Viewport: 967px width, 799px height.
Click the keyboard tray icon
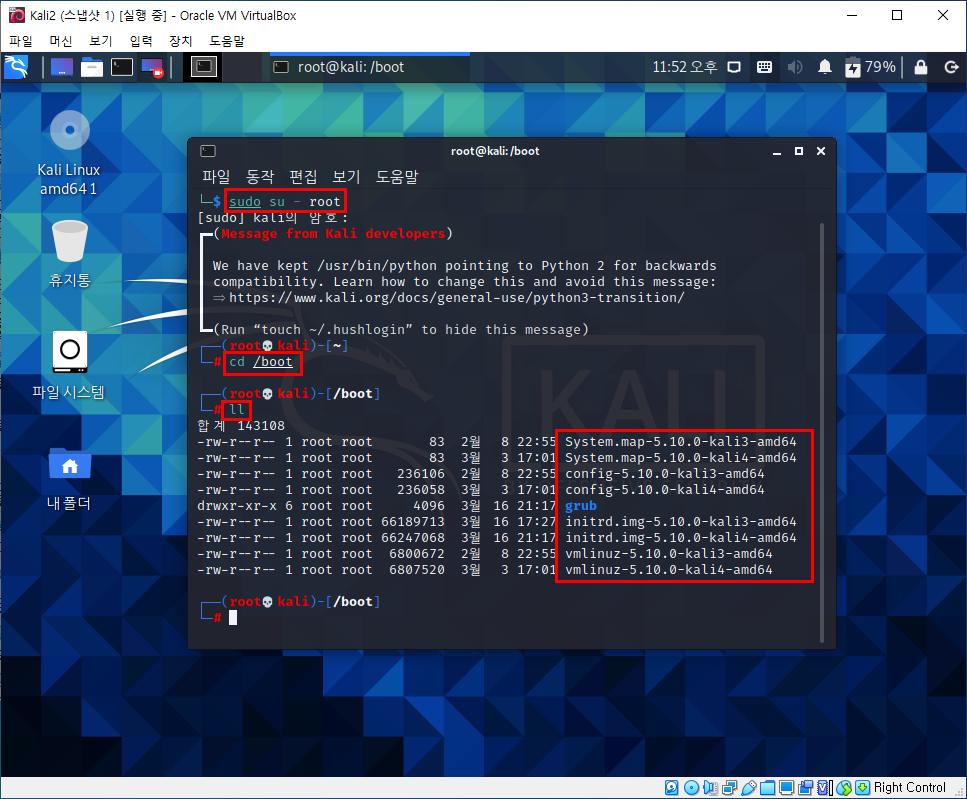point(764,67)
